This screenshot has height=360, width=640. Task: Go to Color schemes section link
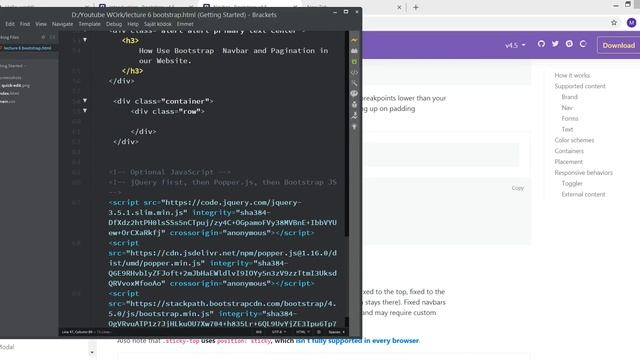coord(574,140)
